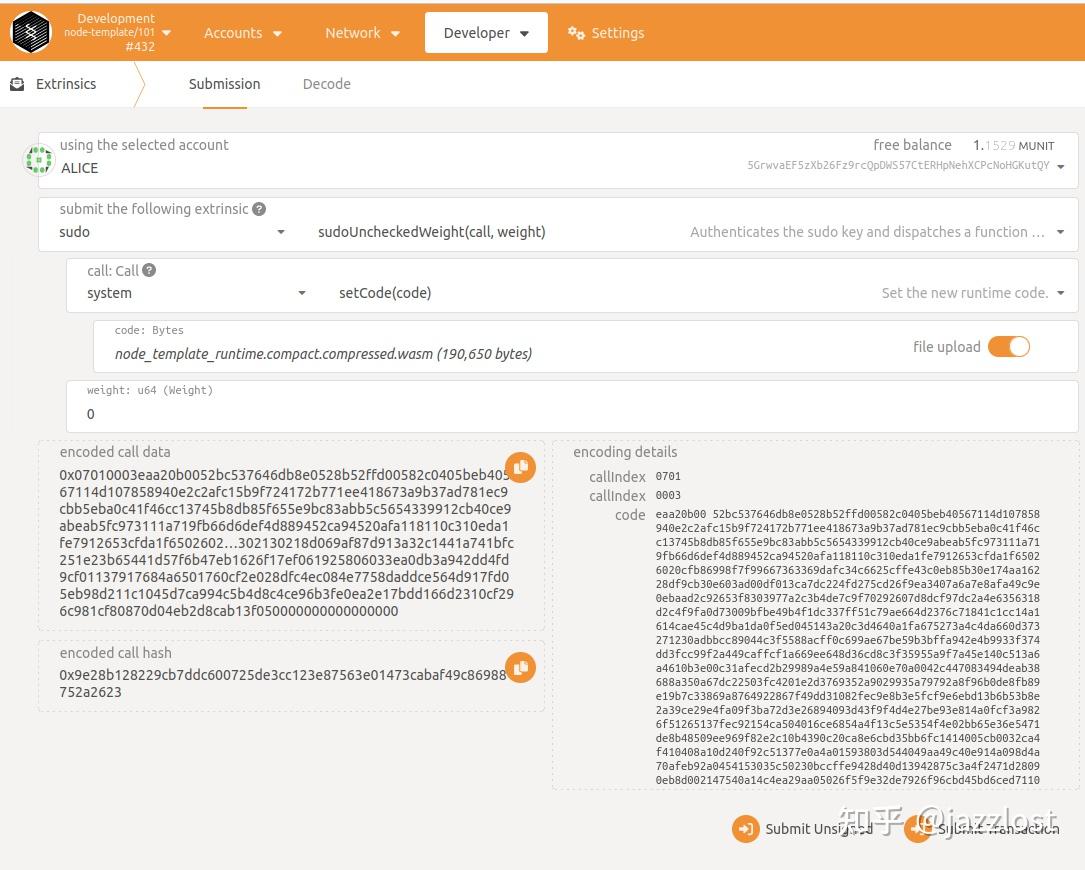Click help icon beside 'call: Call'
1085x870 pixels.
coord(149,271)
